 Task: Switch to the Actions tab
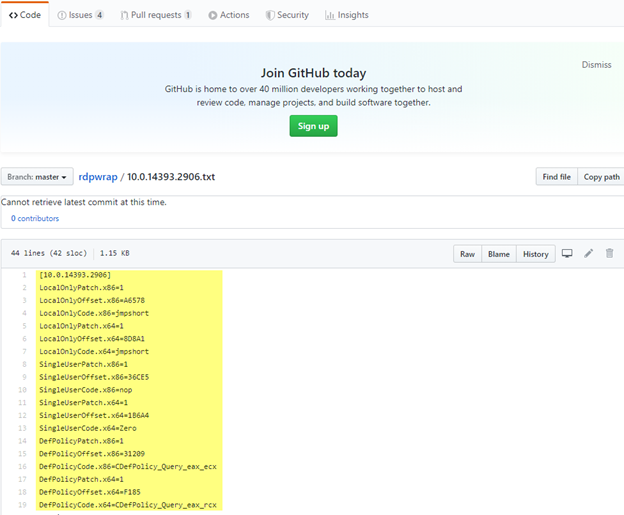click(x=229, y=15)
